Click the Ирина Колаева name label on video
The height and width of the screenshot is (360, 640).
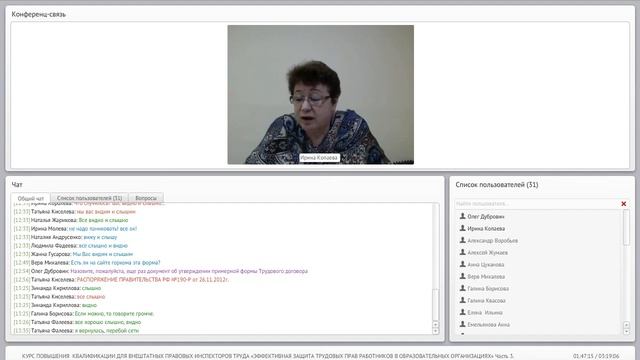click(x=319, y=158)
